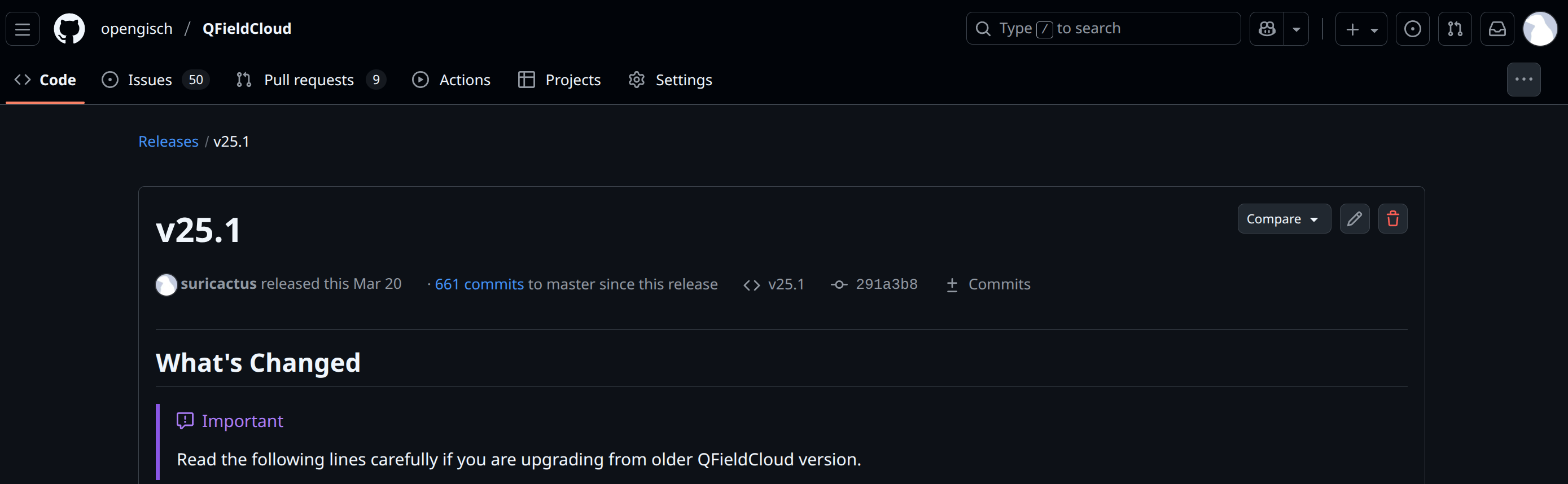Click the magnifier icon in search box
Viewport: 1568px width, 484px height.
coord(983,29)
